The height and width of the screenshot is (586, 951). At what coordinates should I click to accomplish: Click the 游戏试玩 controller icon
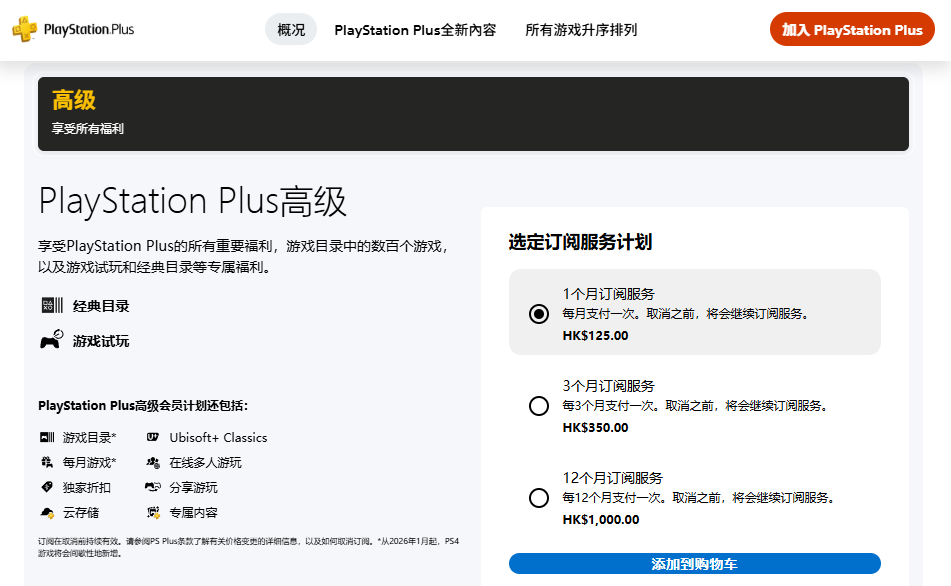[x=52, y=339]
